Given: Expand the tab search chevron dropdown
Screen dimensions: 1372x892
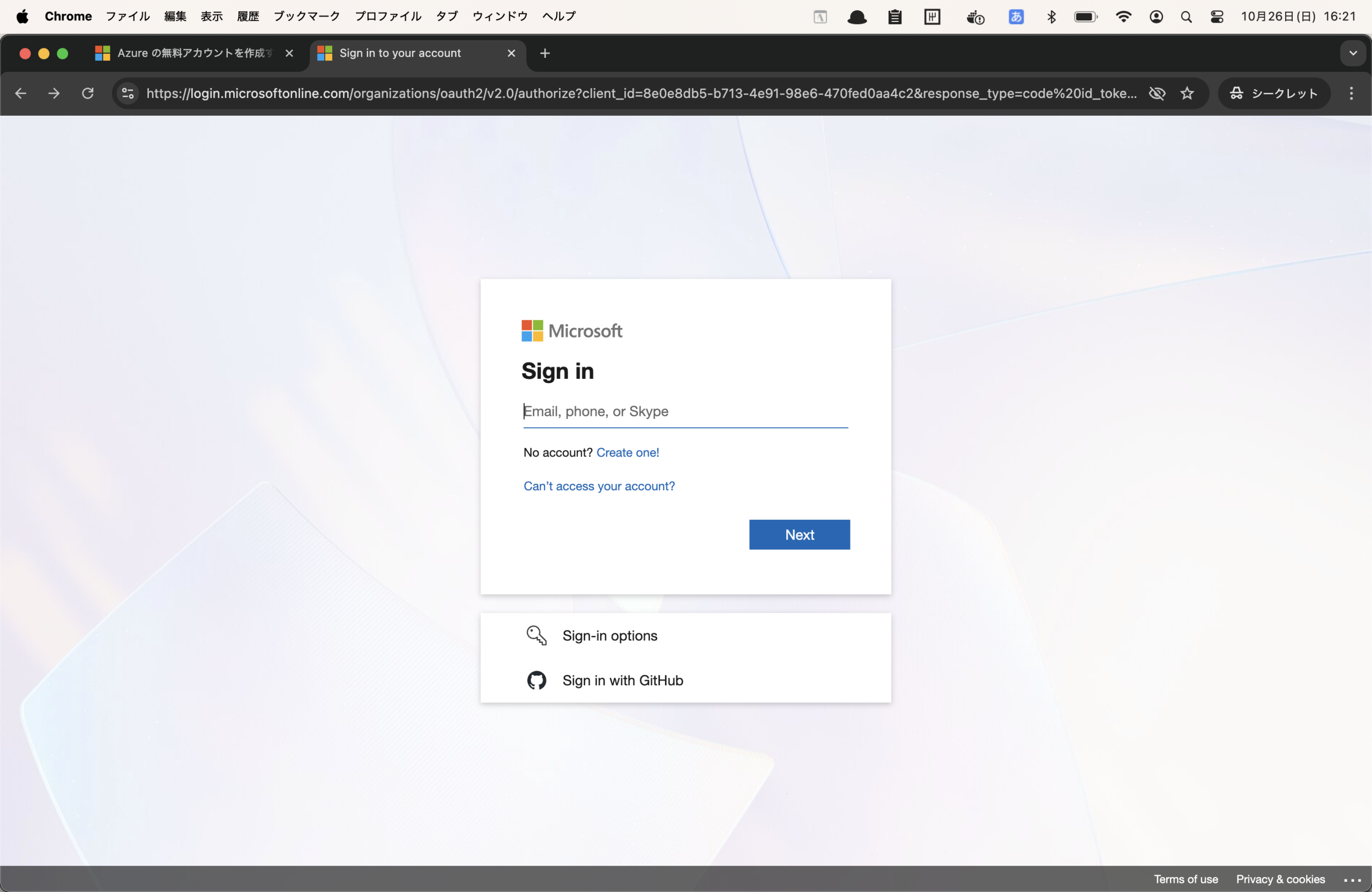Looking at the screenshot, I should [1352, 54].
